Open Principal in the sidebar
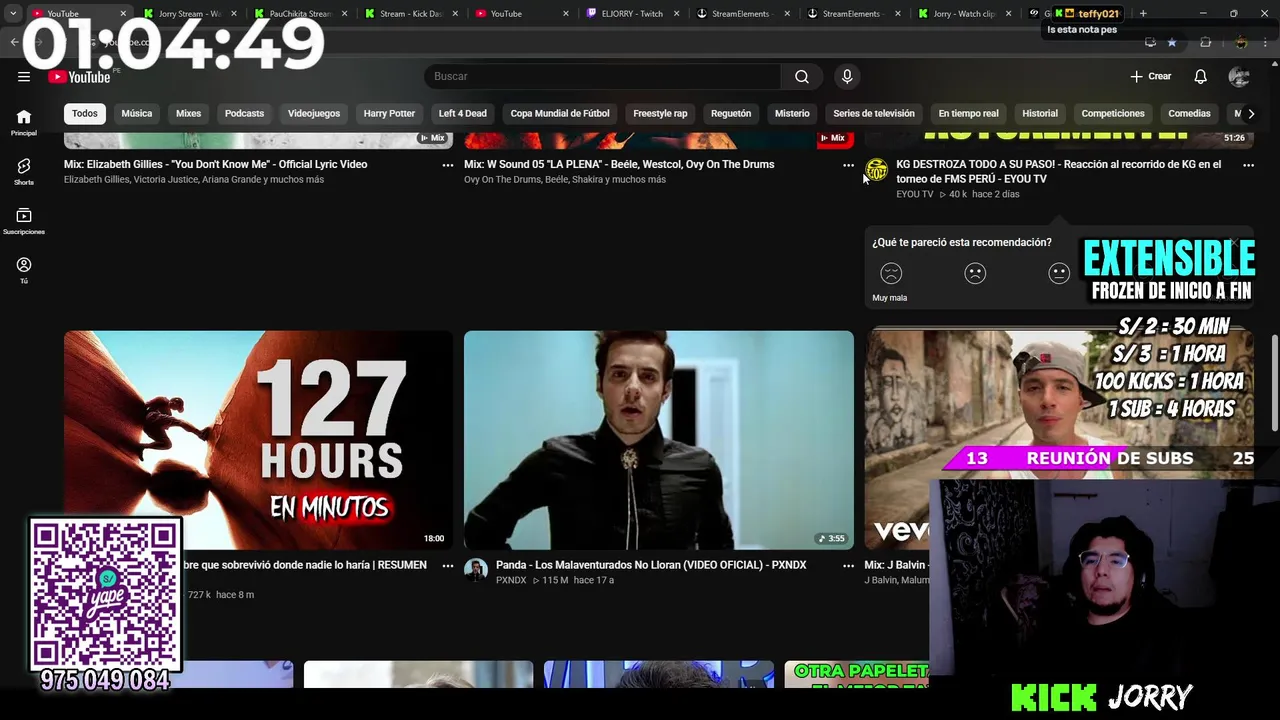This screenshot has width=1280, height=720. 24,122
